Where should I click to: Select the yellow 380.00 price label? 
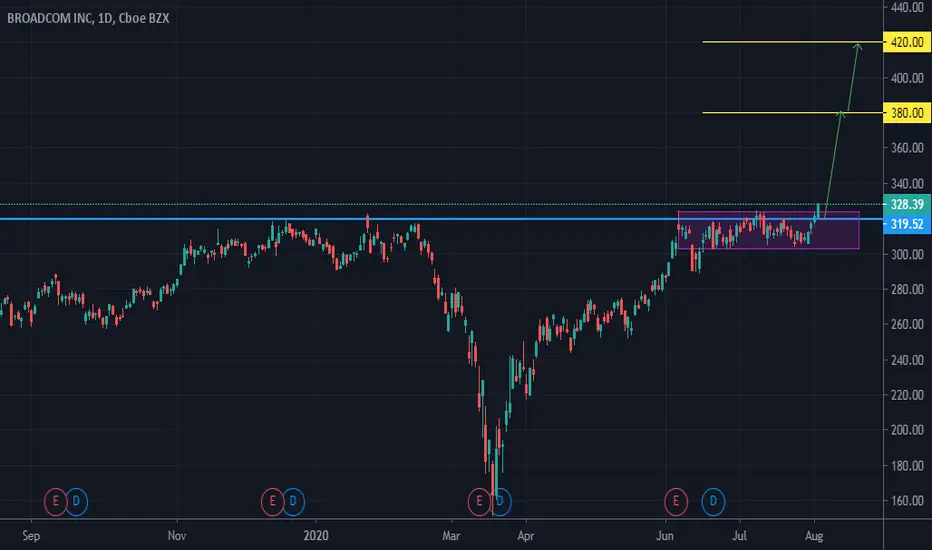[907, 113]
